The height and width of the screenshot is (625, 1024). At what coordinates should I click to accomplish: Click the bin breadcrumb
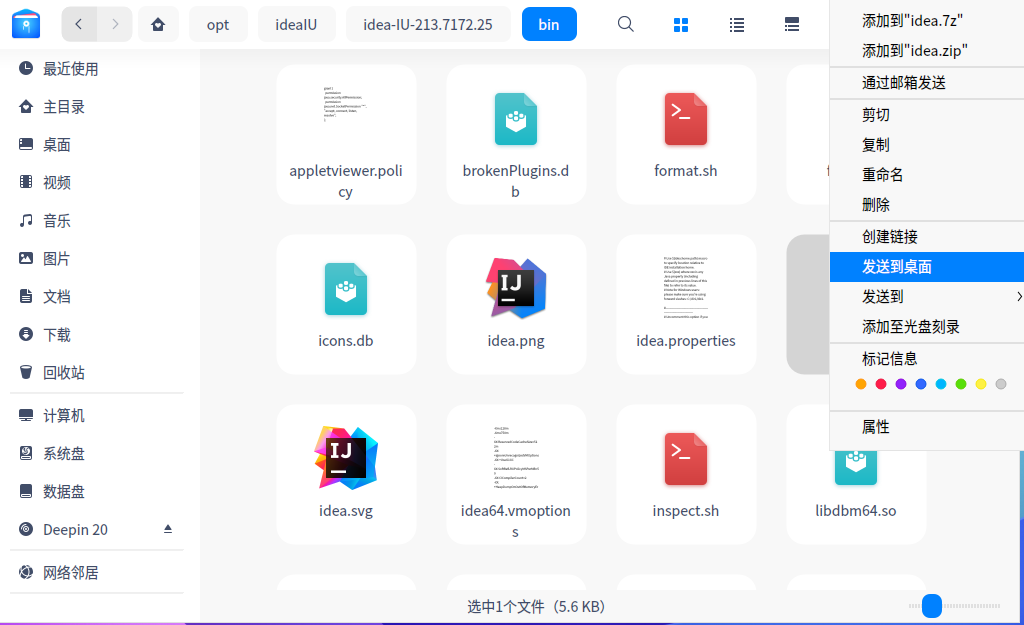(x=549, y=24)
